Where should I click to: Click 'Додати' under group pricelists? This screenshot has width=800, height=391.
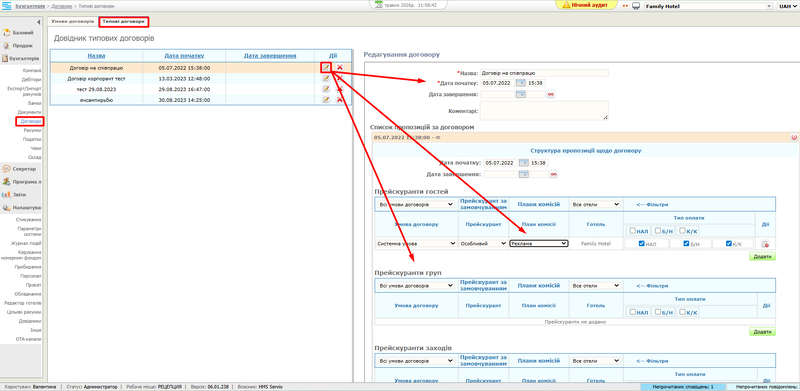[762, 332]
